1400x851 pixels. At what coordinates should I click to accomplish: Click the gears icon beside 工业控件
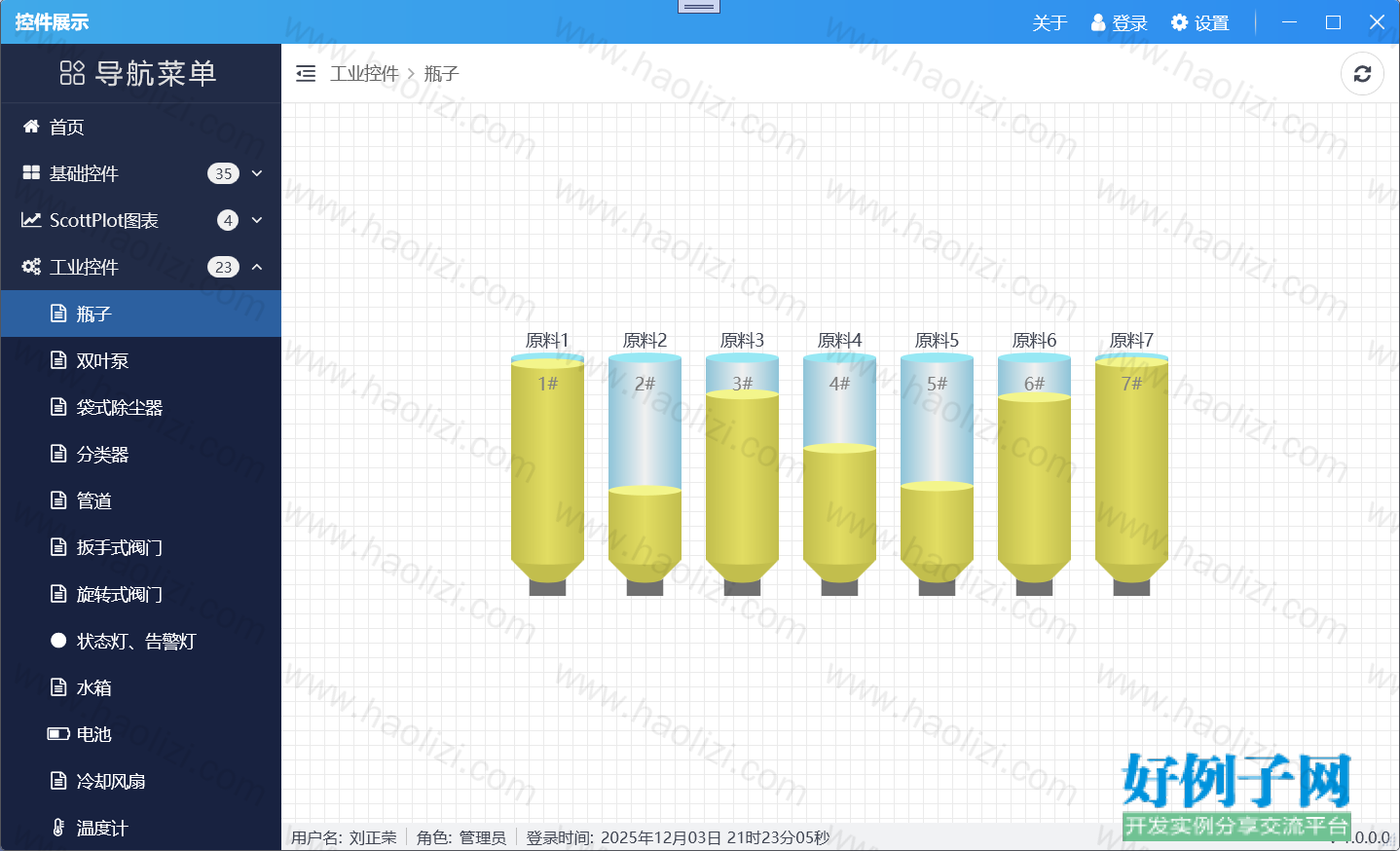click(31, 267)
